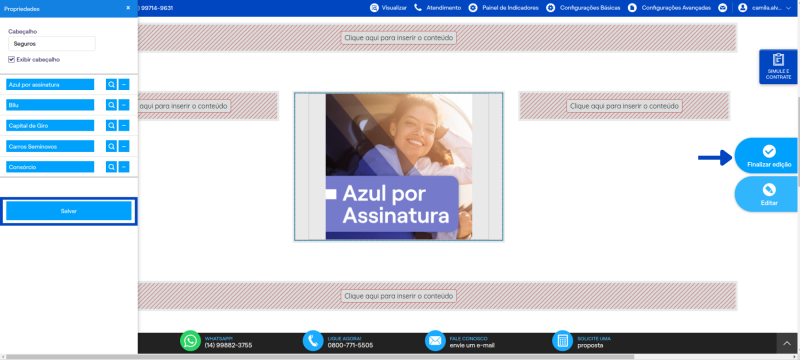Screen dimensions: 800x360
Task: Click search icon for Capital de Giro
Action: click(x=111, y=125)
